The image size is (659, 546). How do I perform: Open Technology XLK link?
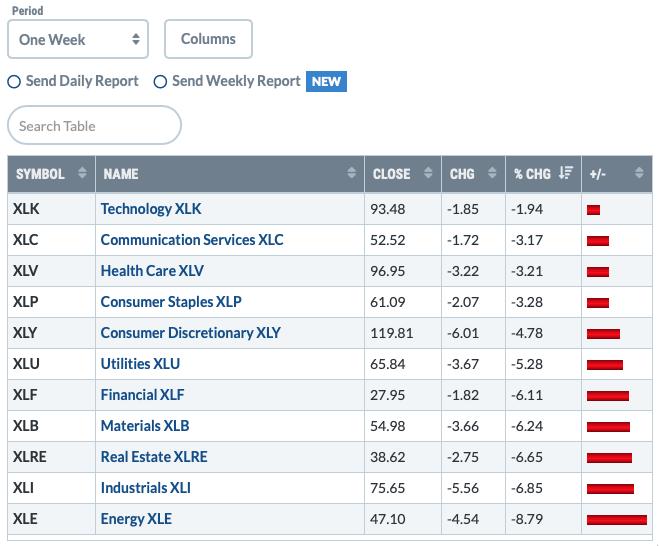[x=151, y=209]
